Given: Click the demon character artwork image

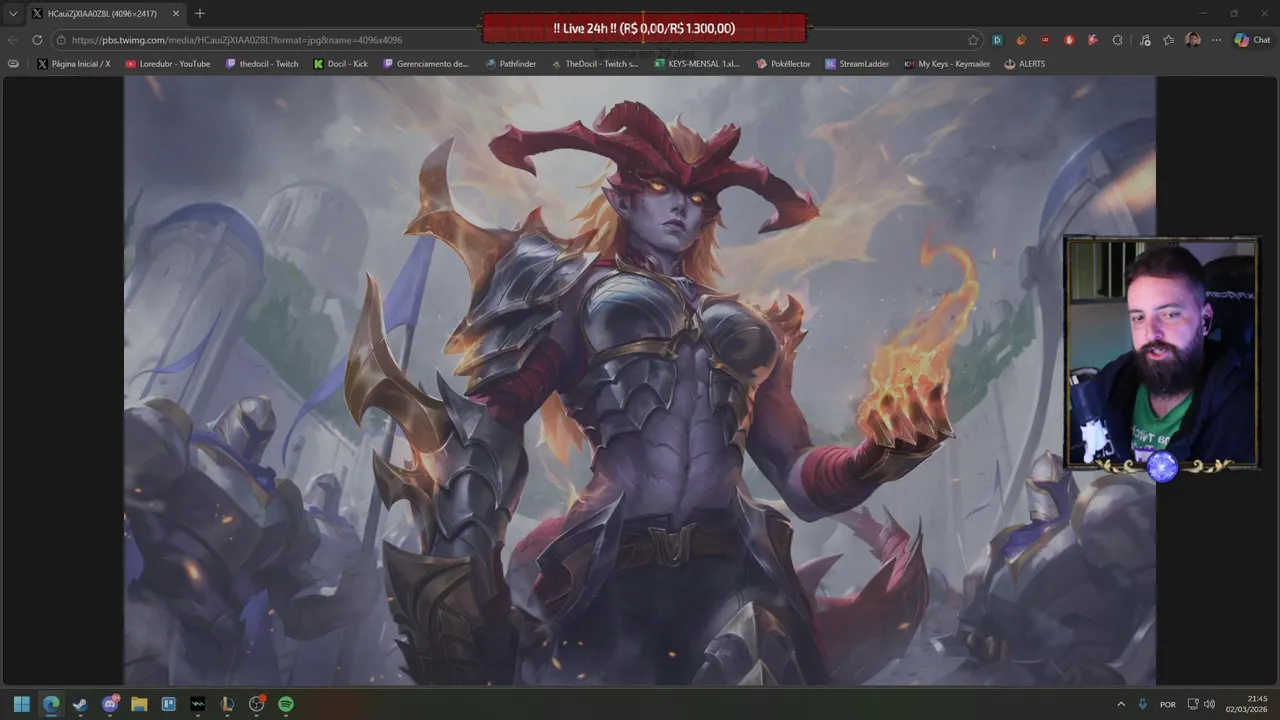Looking at the screenshot, I should [x=640, y=380].
